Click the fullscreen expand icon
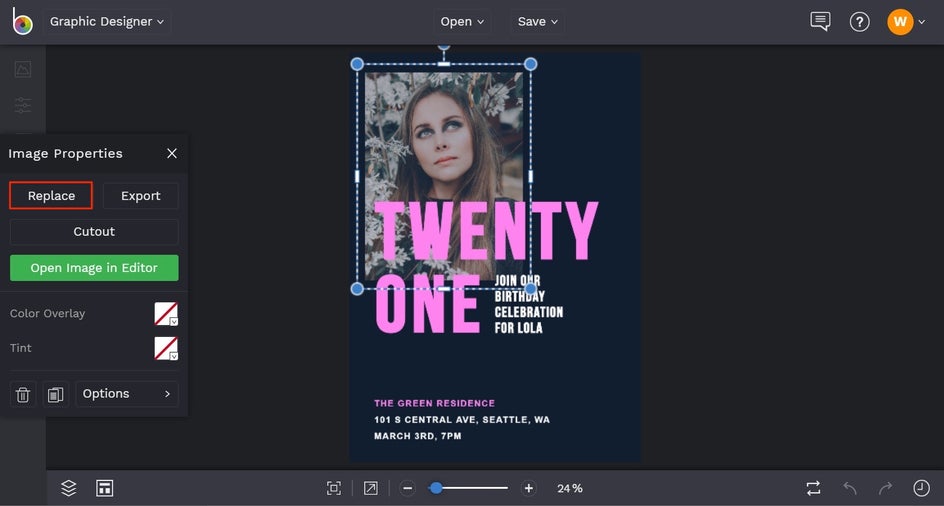Screen dimensions: 944x506 tap(370, 488)
